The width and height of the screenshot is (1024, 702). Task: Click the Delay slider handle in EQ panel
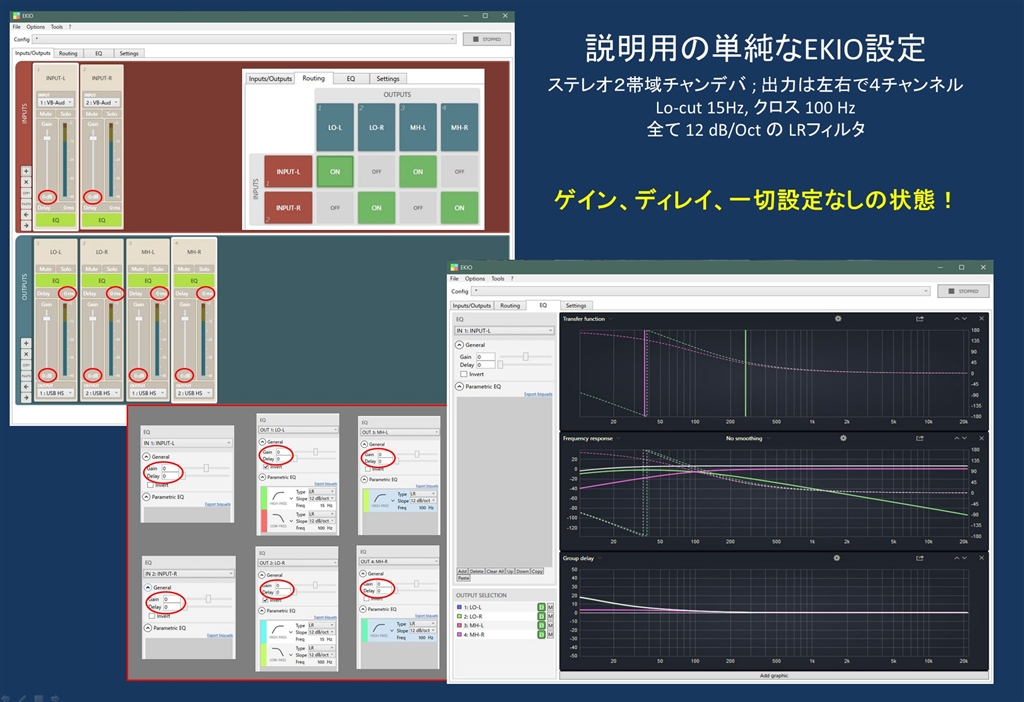point(500,365)
